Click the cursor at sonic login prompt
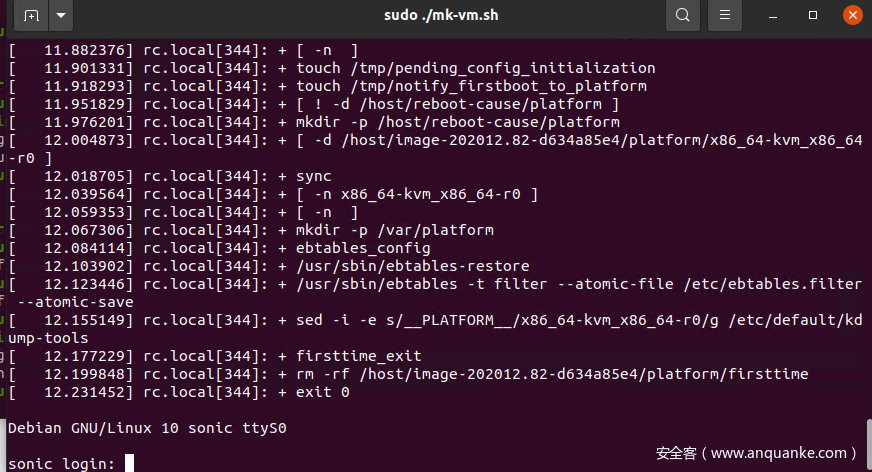872x472 pixels. [130, 463]
